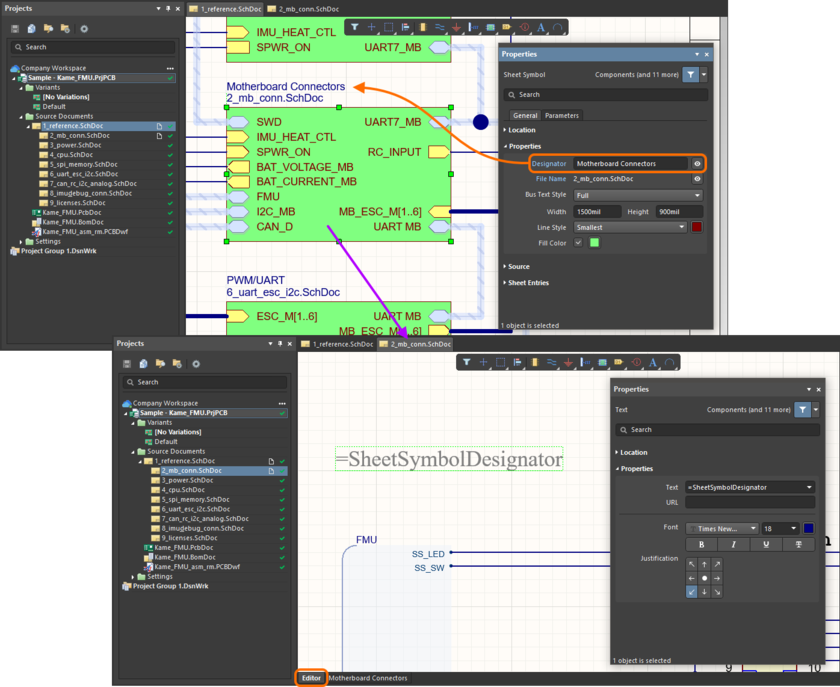The height and width of the screenshot is (687, 840).
Task: Click the Place Power Port (GND) icon
Action: 456,27
